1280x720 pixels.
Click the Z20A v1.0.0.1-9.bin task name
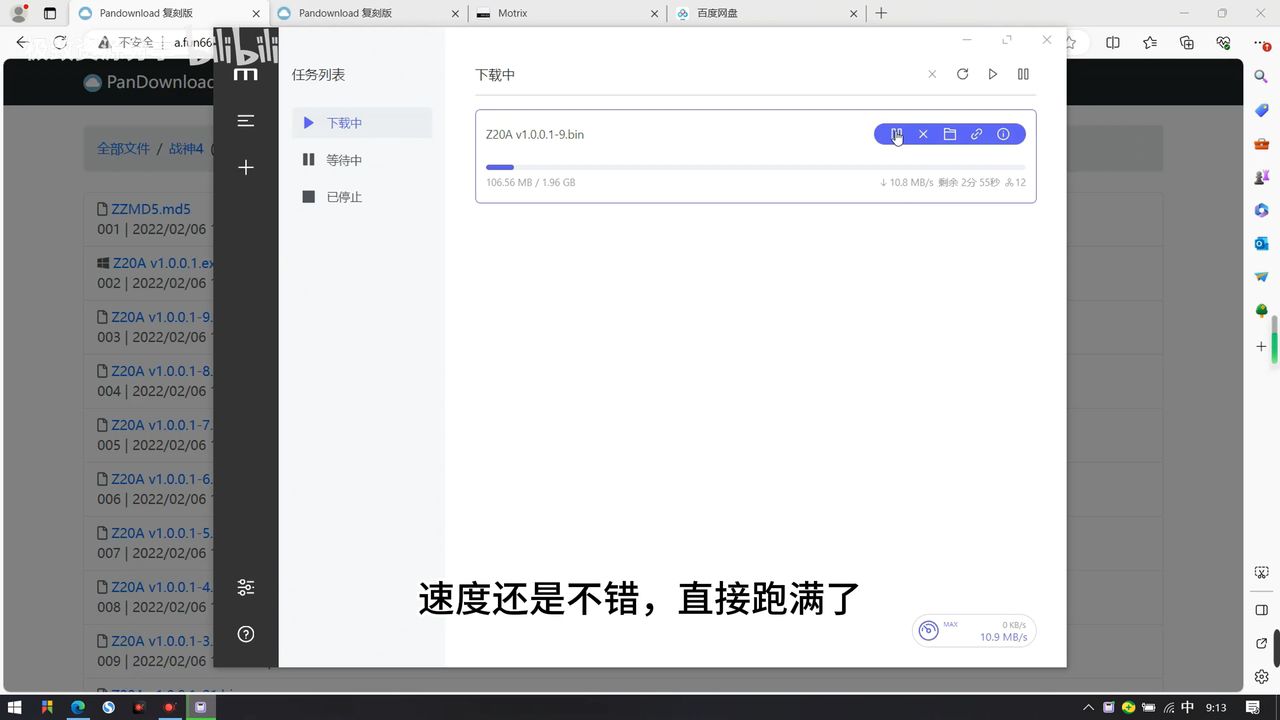(535, 134)
